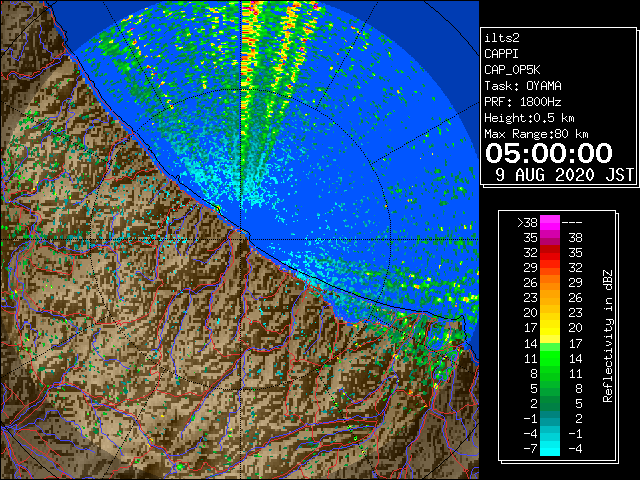Click the yellow 17 to 20 dBZ swatch
Image resolution: width=640 pixels, height=480 pixels.
[550, 328]
